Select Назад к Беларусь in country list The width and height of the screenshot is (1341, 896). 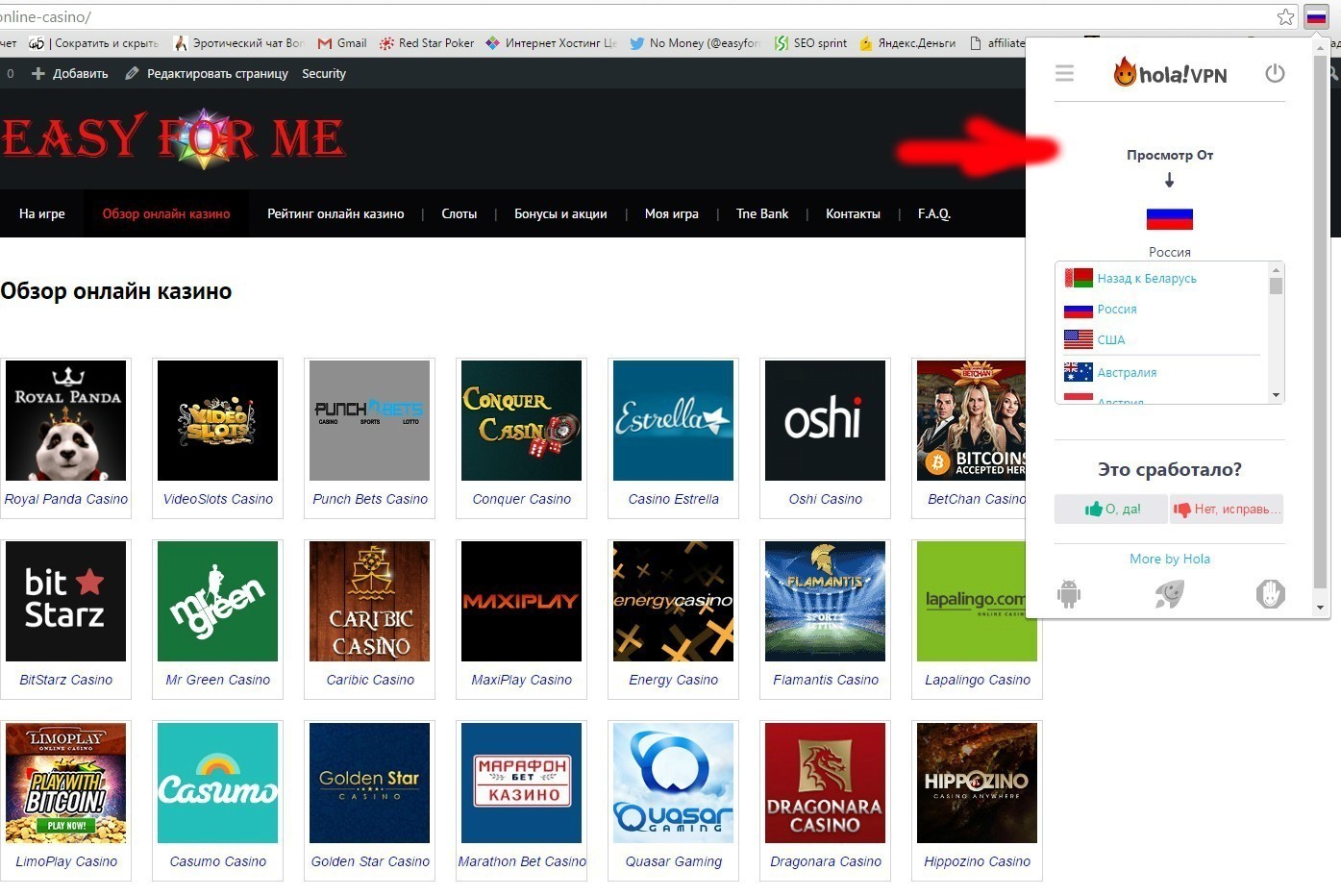[1147, 278]
